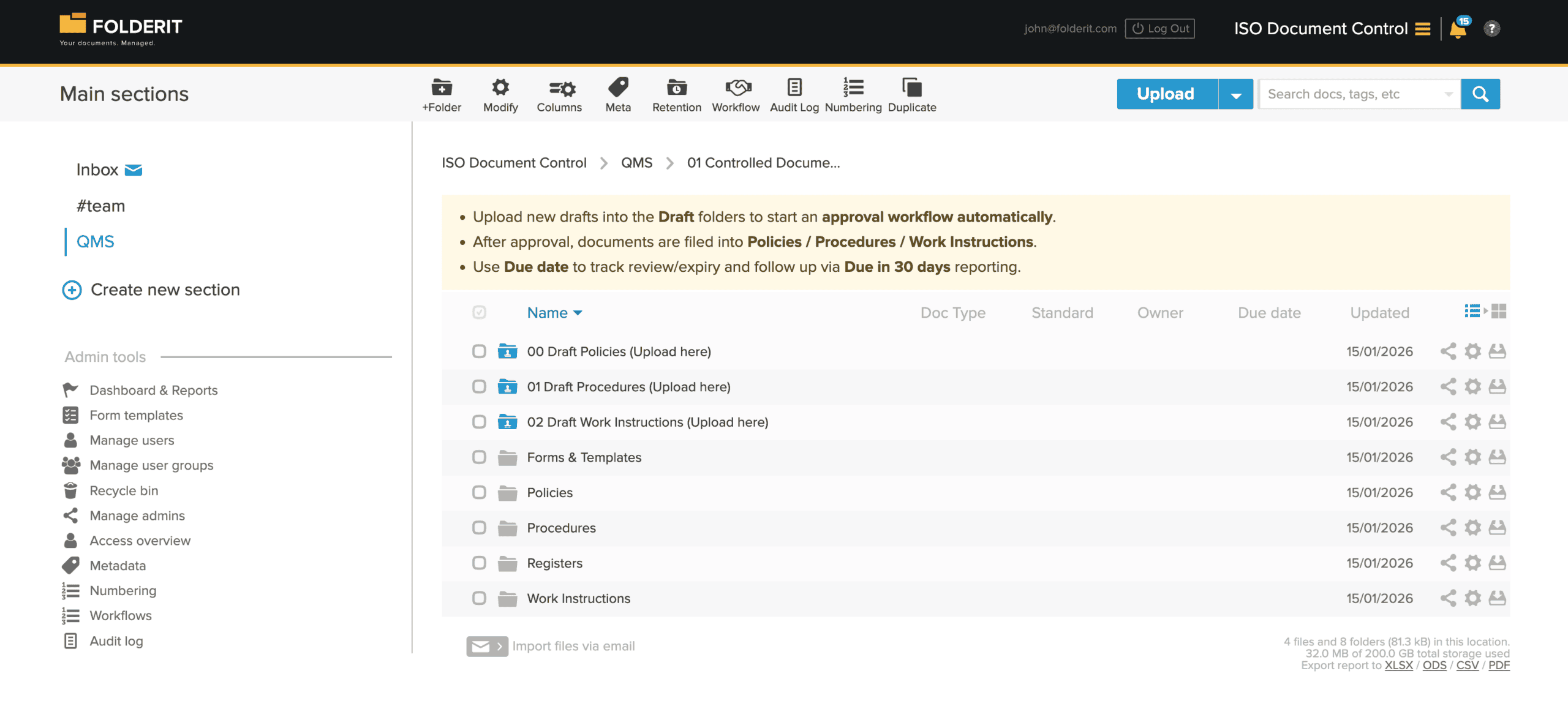
Task: Toggle the select-all header checkbox
Action: (479, 313)
